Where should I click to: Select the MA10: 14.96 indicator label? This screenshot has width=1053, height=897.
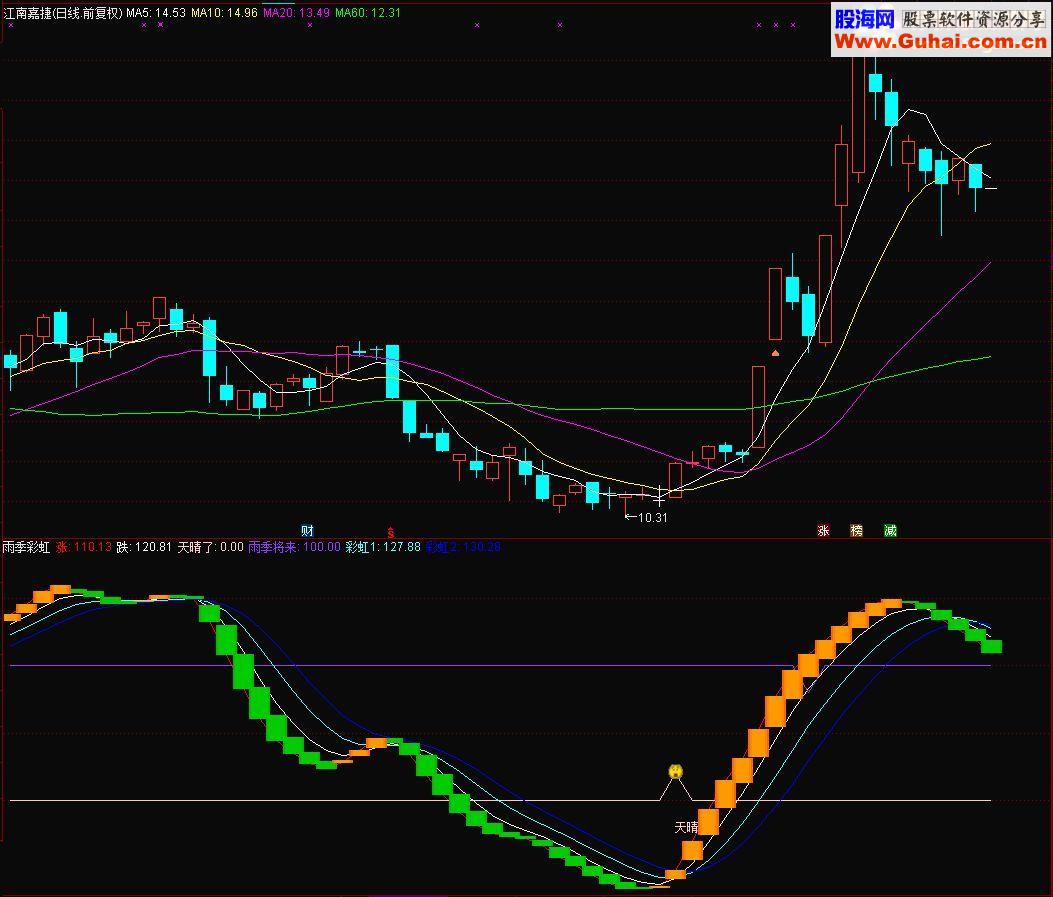pos(224,13)
